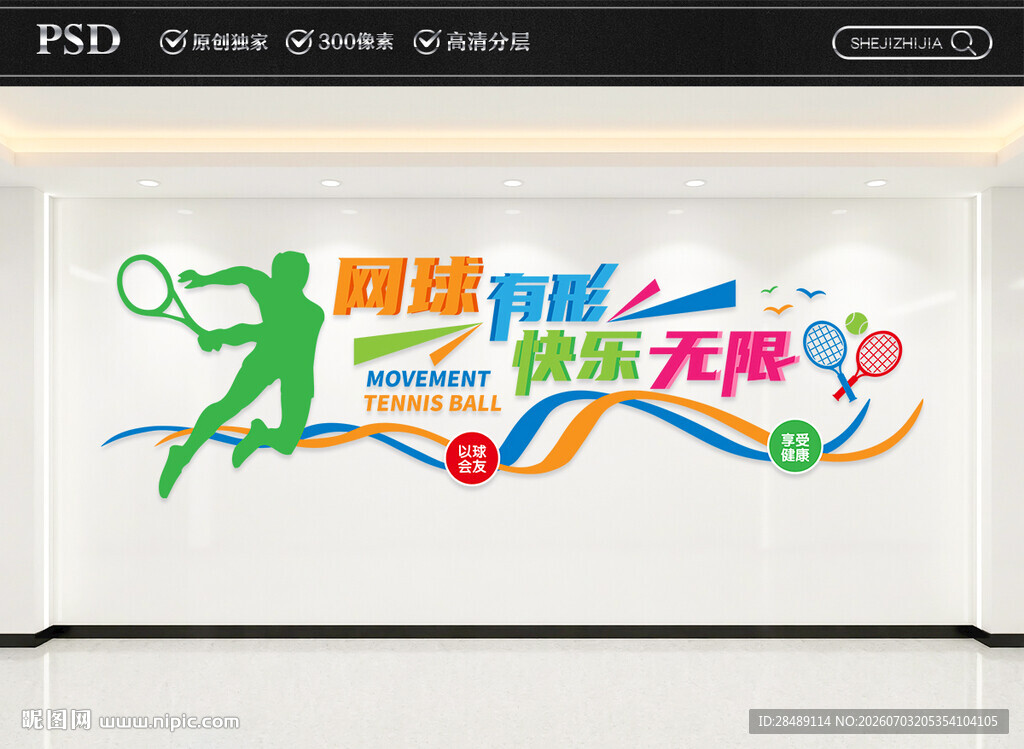Viewport: 1024px width, 749px height.
Task: Click the small green bird silhouette
Action: click(769, 289)
